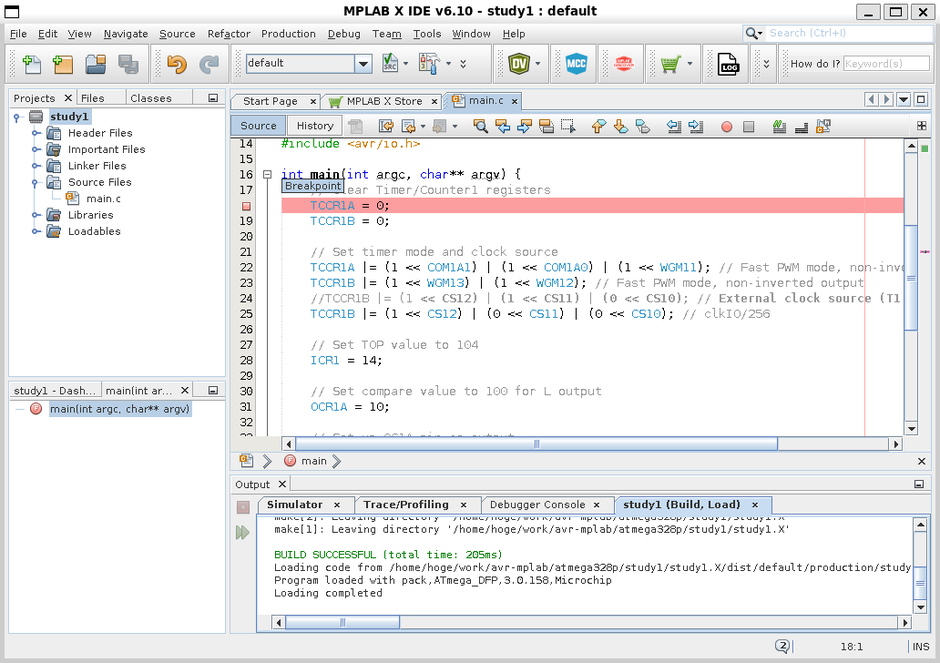Open the MCC code configurator
This screenshot has width=940, height=663.
click(x=575, y=64)
